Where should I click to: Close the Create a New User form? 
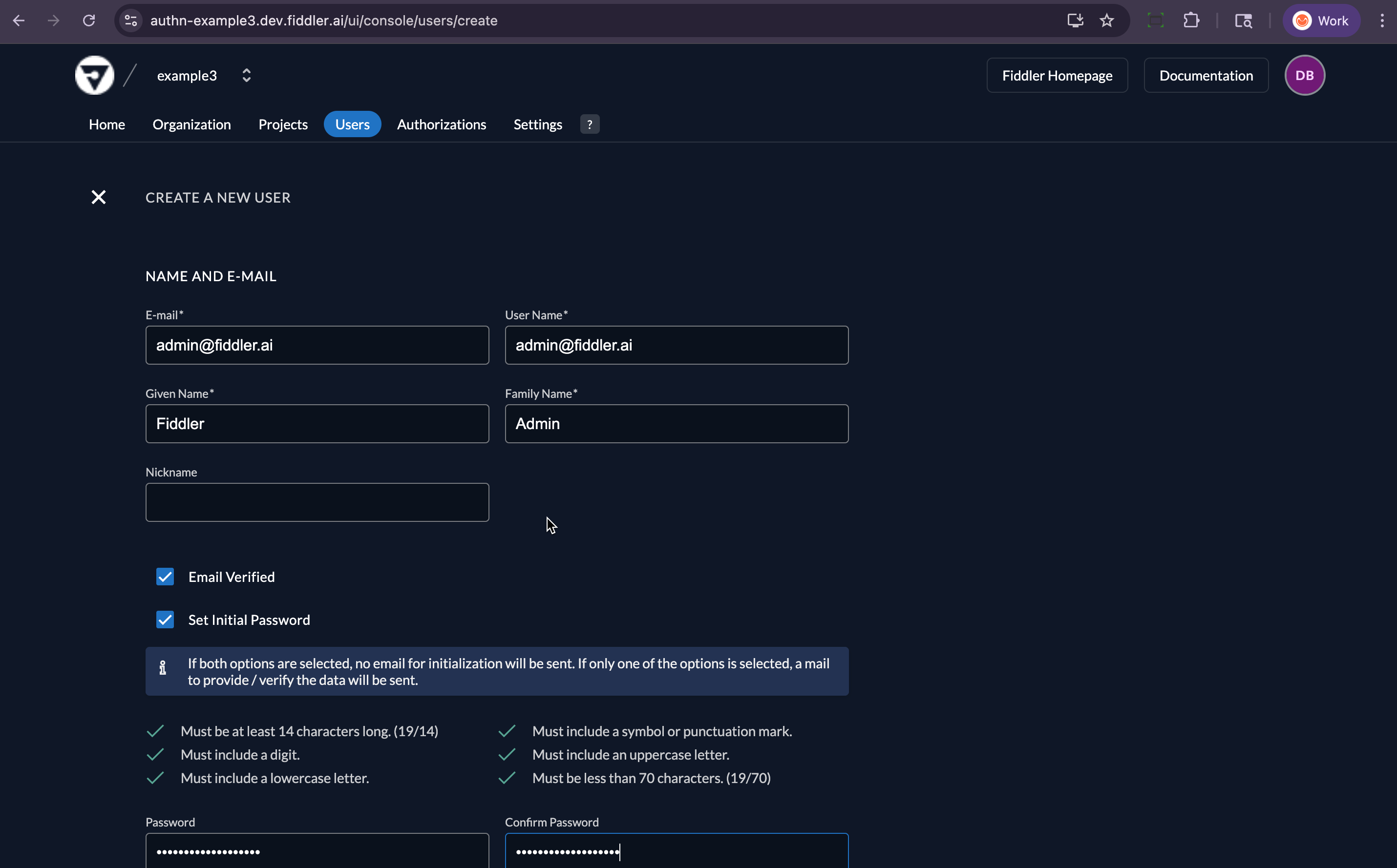(98, 197)
